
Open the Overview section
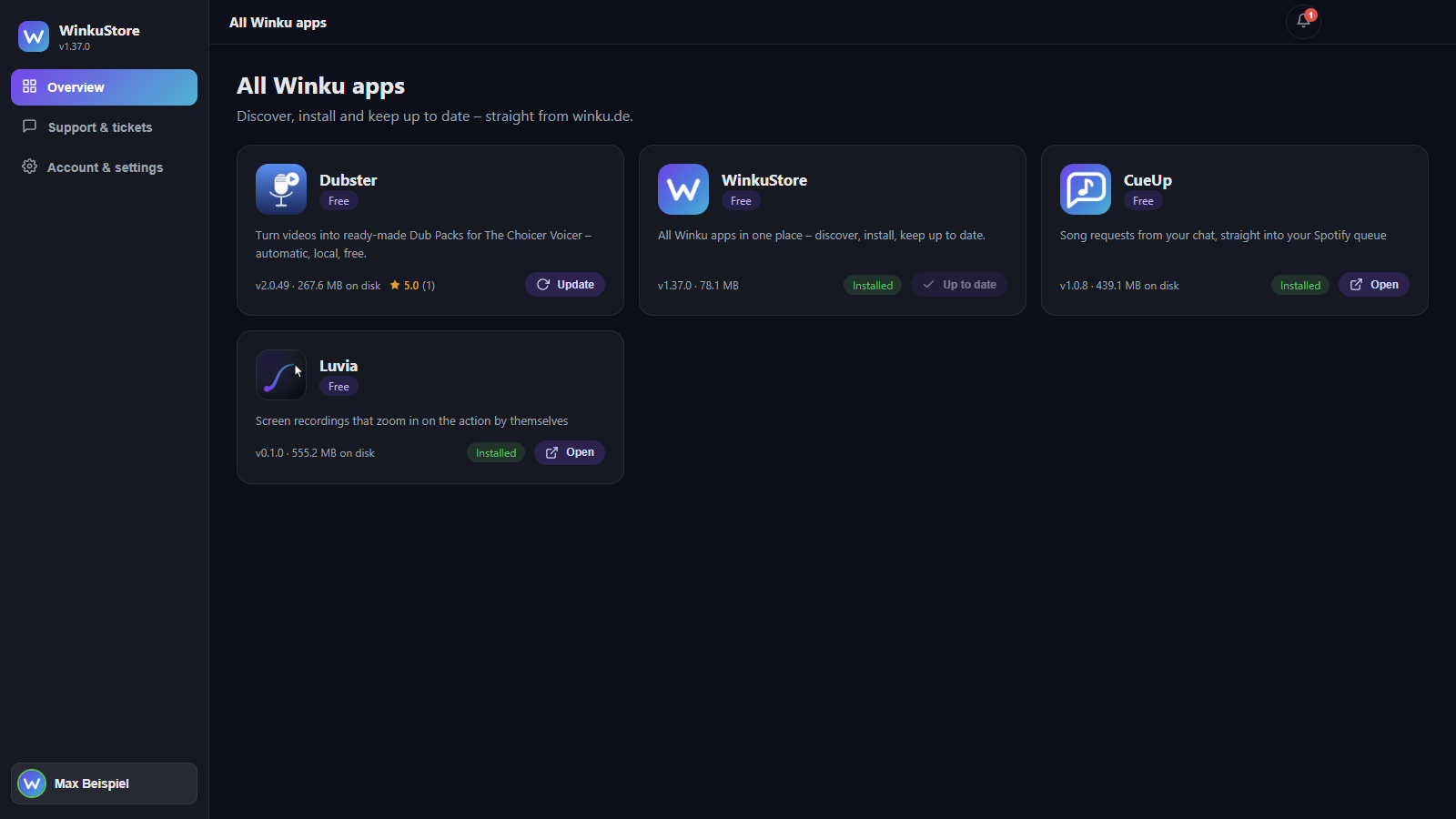tap(104, 87)
